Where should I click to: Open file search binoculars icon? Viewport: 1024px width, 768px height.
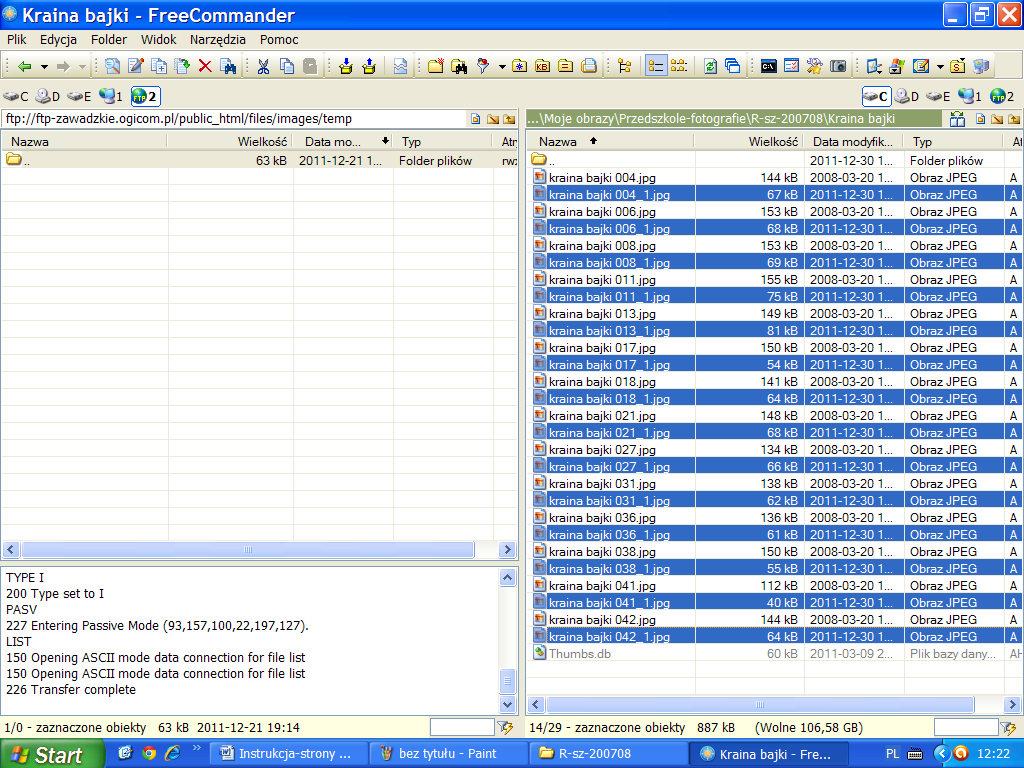coord(459,66)
